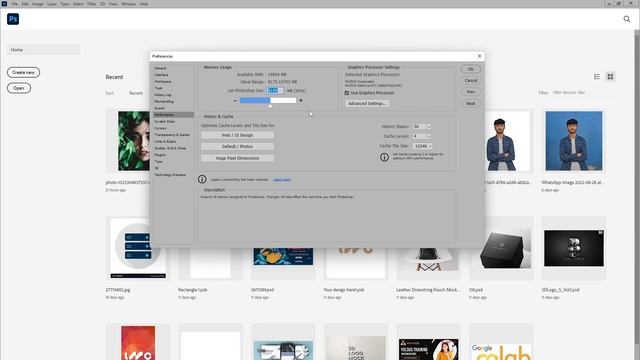
Task: Switch Home screen to list view icon
Action: 597,77
